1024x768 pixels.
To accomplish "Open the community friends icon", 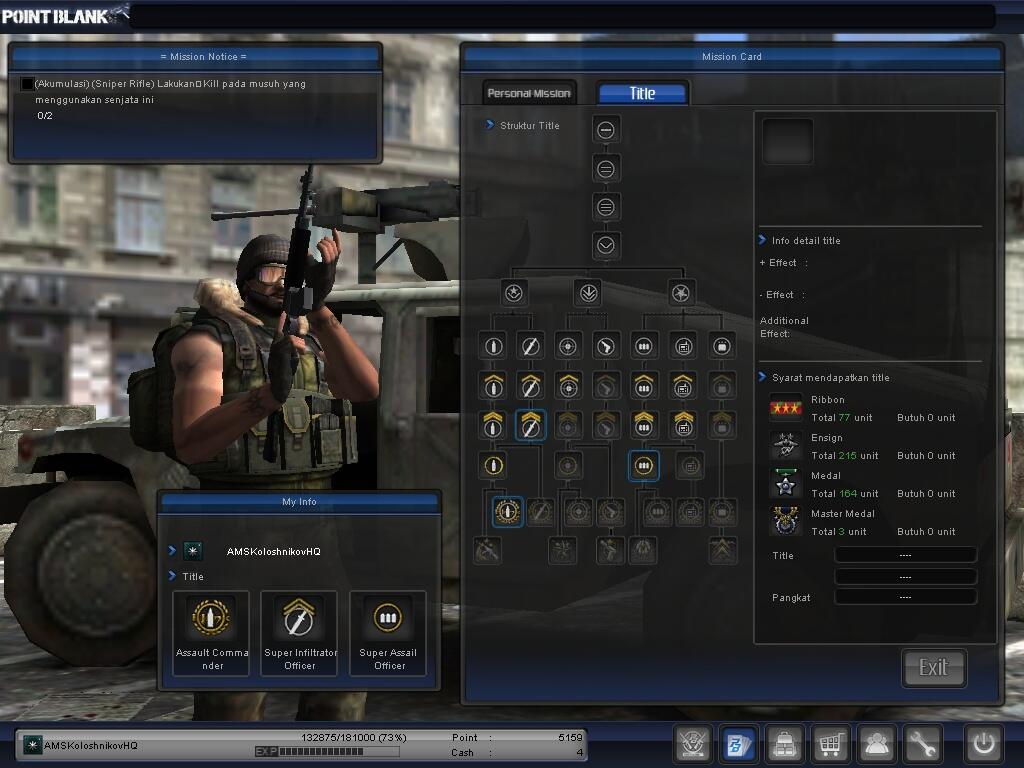I will coord(876,744).
